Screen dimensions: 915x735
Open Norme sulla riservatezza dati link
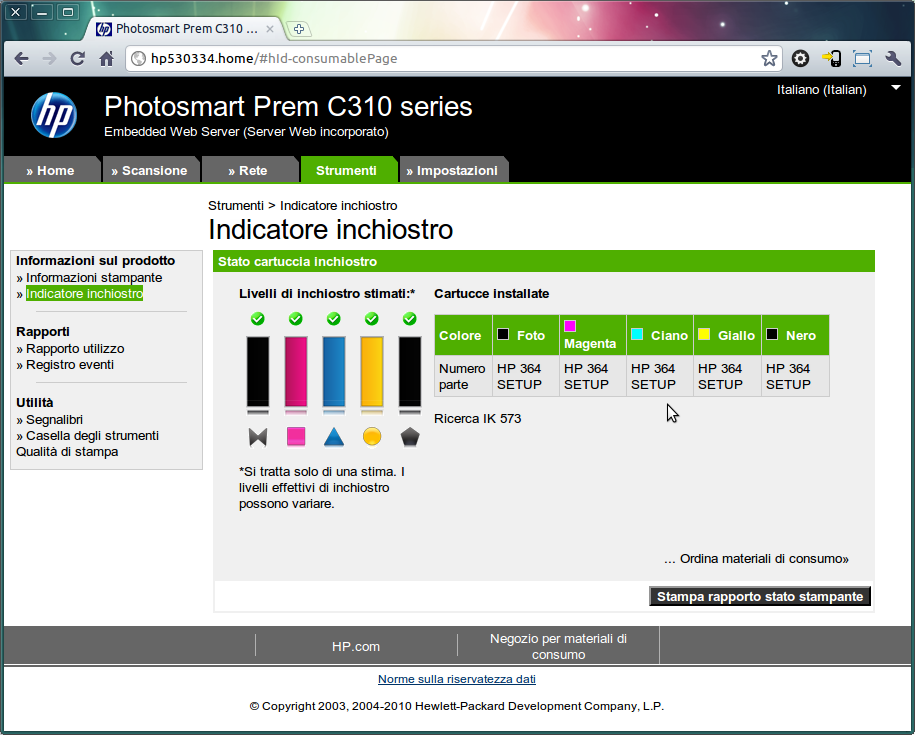tap(457, 679)
